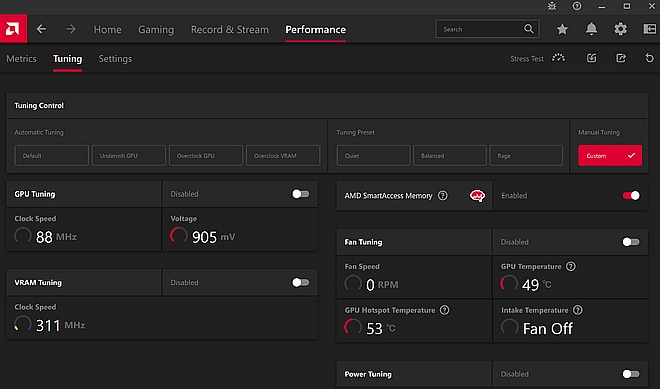This screenshot has width=660, height=389.
Task: Open favorites via the star icon
Action: (x=562, y=29)
